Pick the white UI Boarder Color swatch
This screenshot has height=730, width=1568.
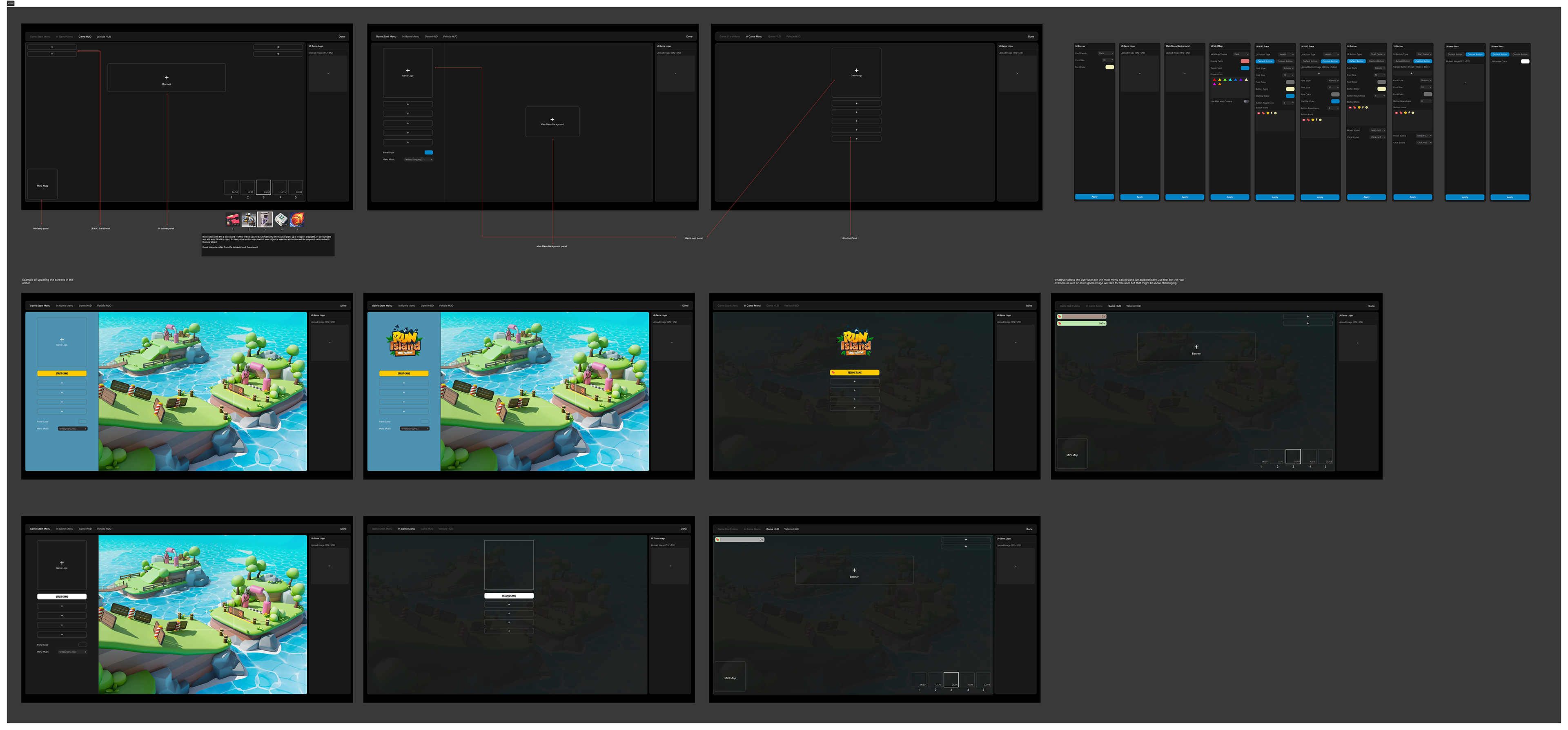tap(1526, 62)
